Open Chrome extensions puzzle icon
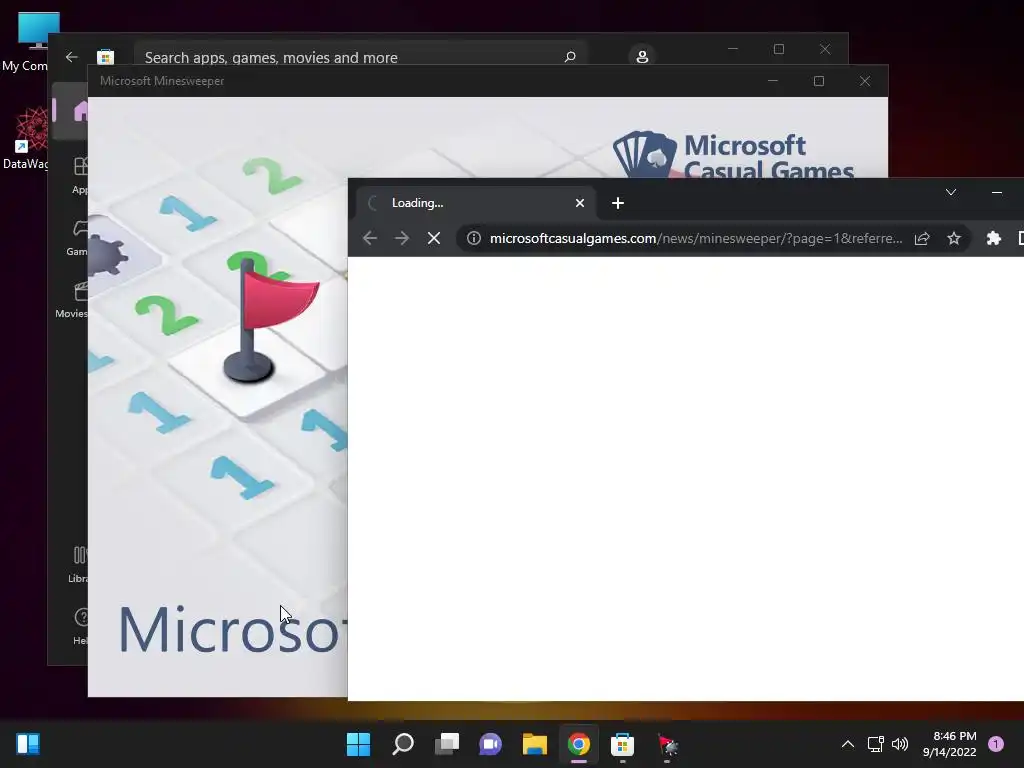This screenshot has height=768, width=1024. click(993, 238)
